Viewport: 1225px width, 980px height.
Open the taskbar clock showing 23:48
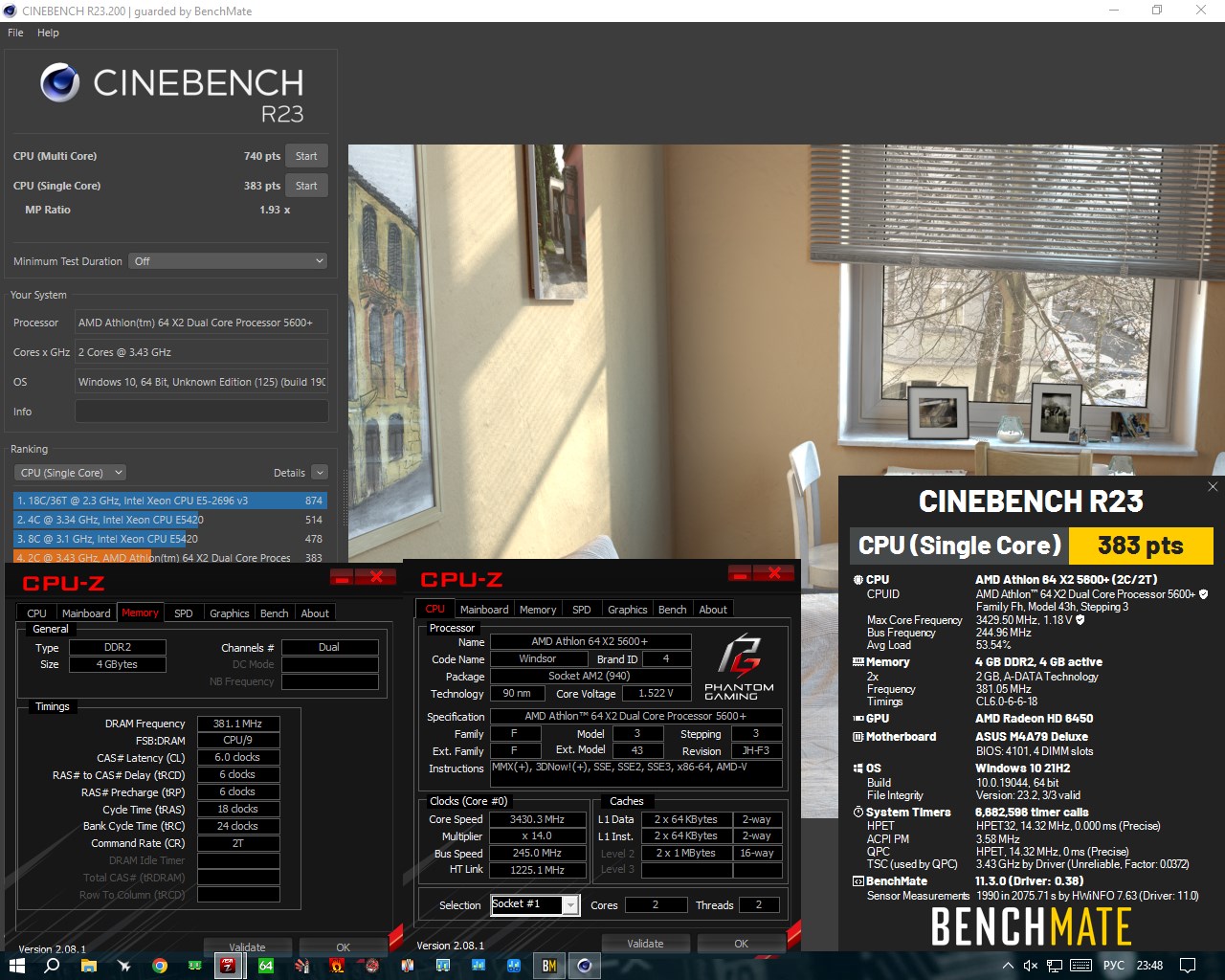coord(1149,966)
